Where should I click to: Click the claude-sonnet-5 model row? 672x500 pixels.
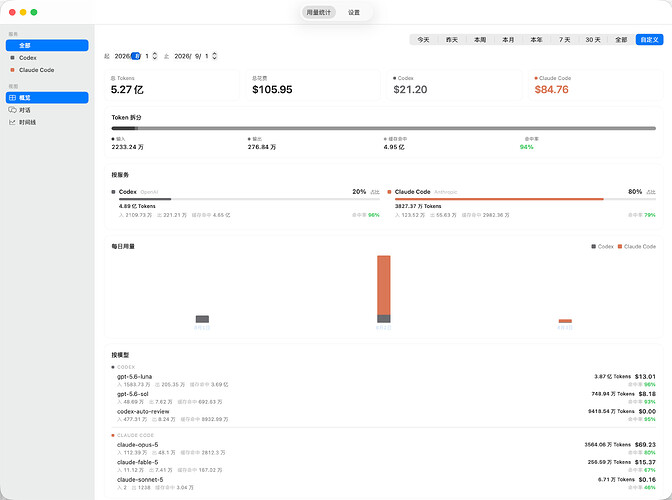click(x=384, y=483)
